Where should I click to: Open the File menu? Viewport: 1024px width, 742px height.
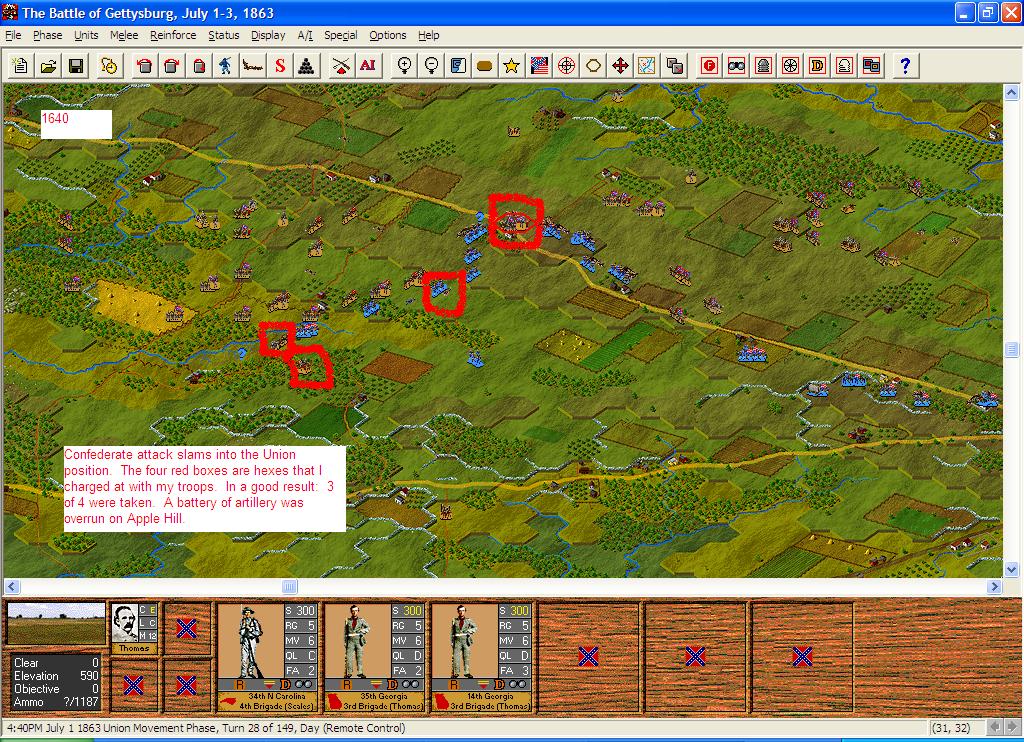(13, 35)
